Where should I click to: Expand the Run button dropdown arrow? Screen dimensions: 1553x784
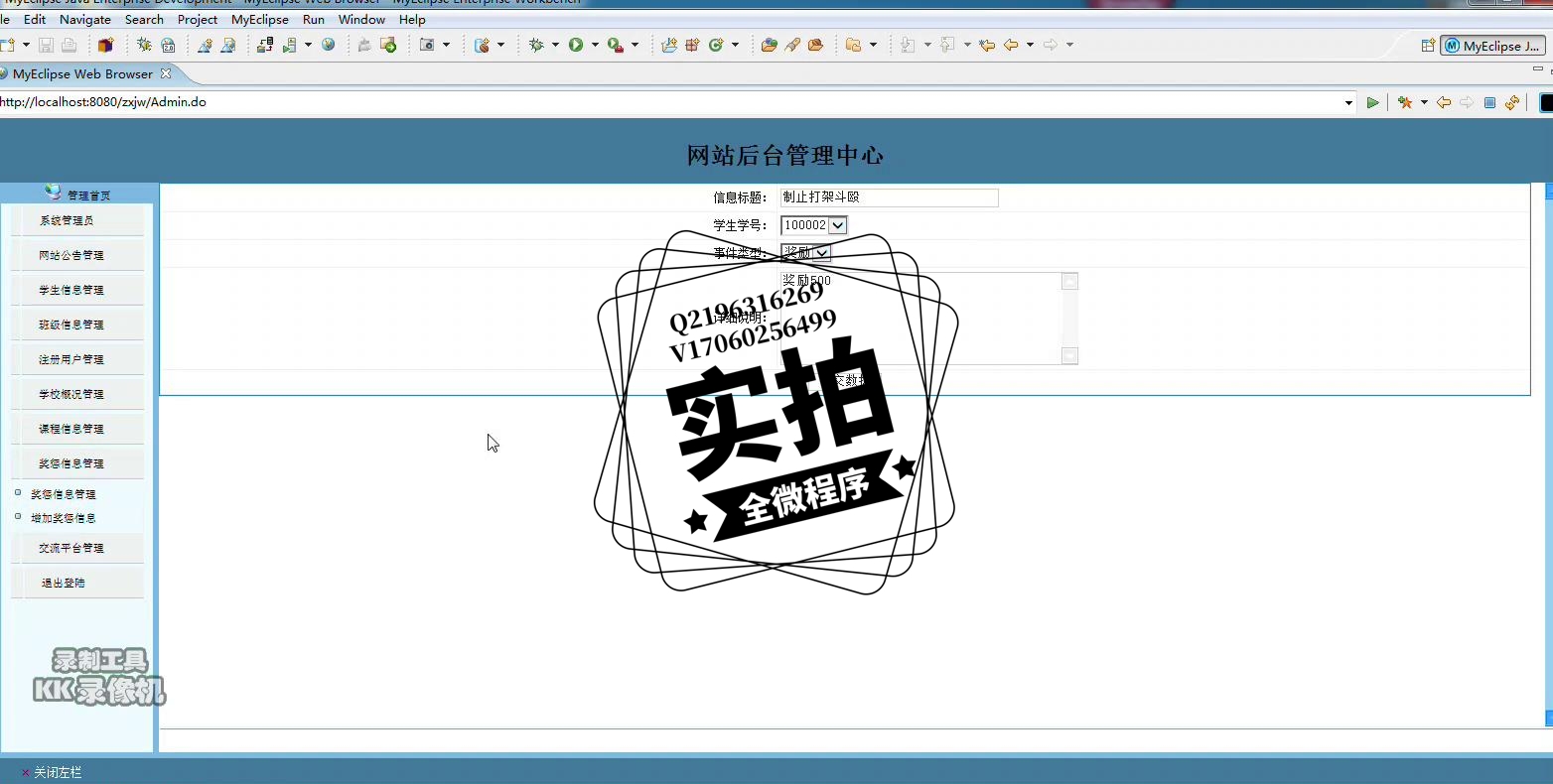tap(595, 45)
